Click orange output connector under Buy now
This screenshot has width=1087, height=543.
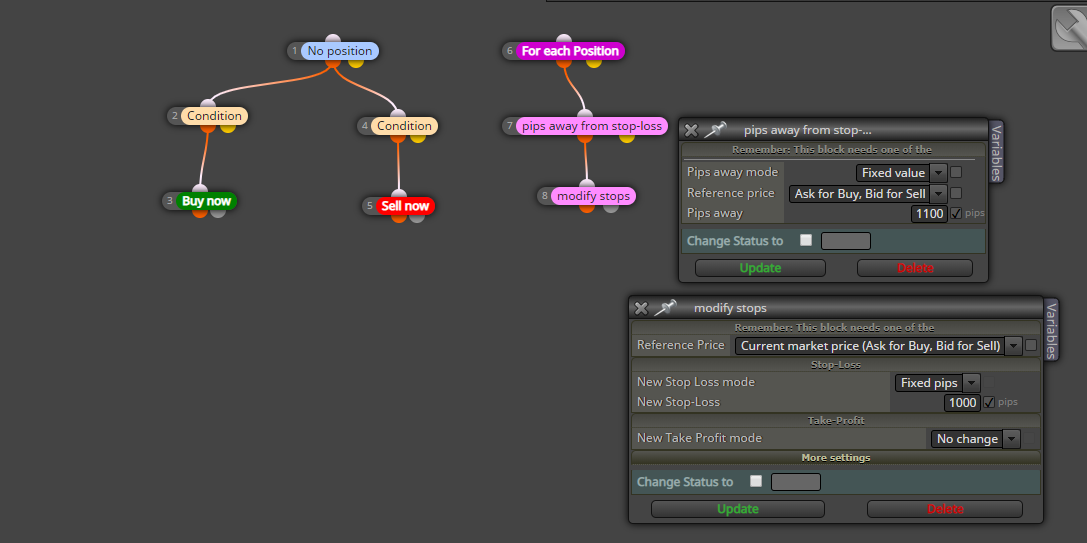point(200,212)
